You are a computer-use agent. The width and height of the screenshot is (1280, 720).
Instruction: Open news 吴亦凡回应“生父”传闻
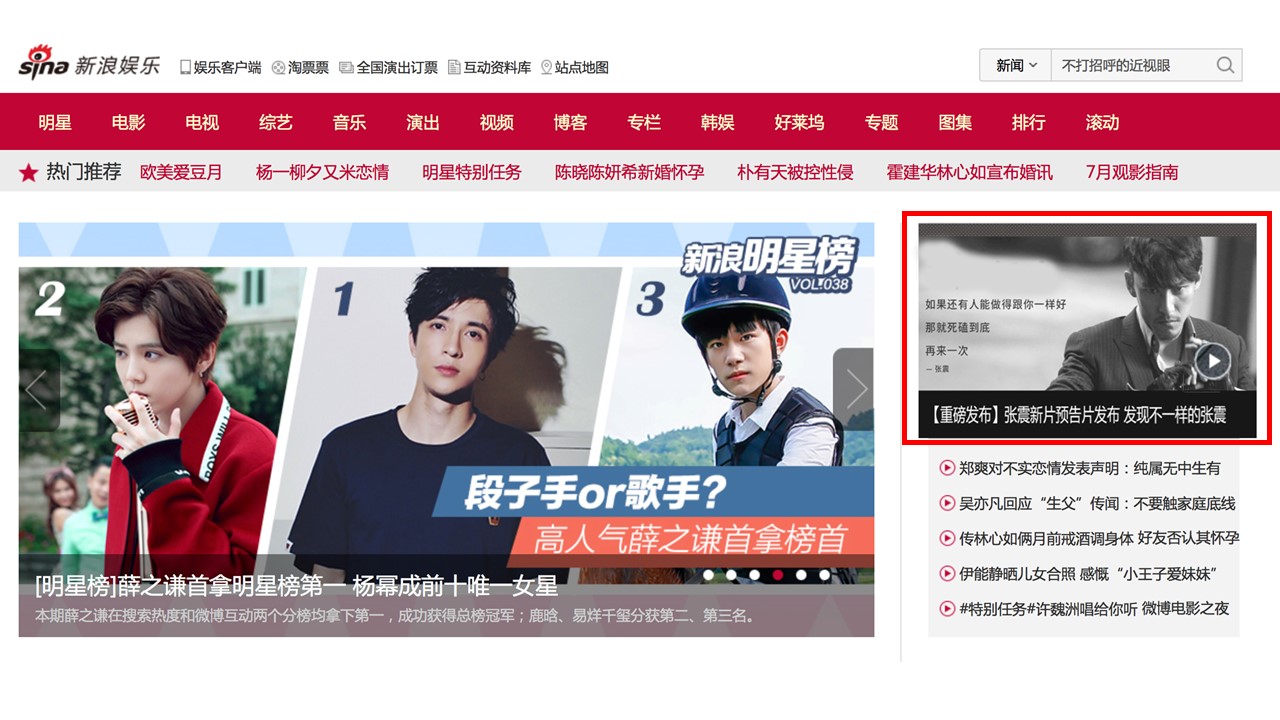point(1097,503)
